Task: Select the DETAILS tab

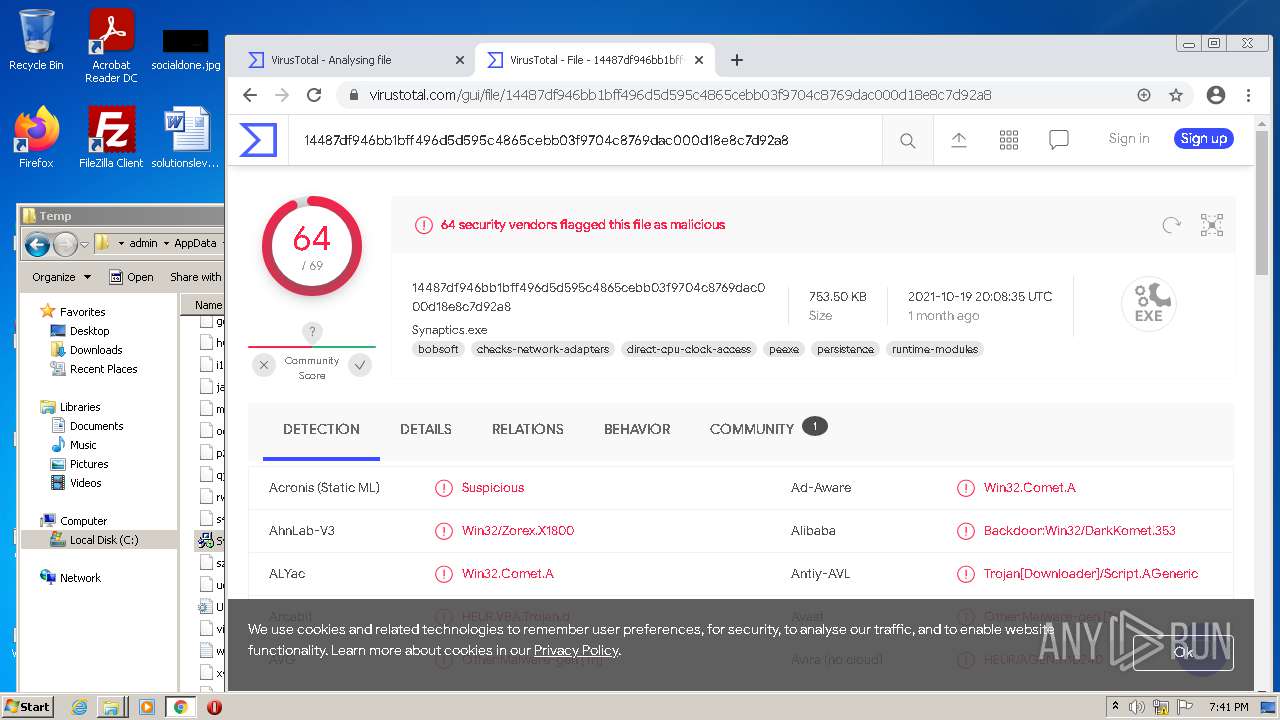Action: point(426,429)
